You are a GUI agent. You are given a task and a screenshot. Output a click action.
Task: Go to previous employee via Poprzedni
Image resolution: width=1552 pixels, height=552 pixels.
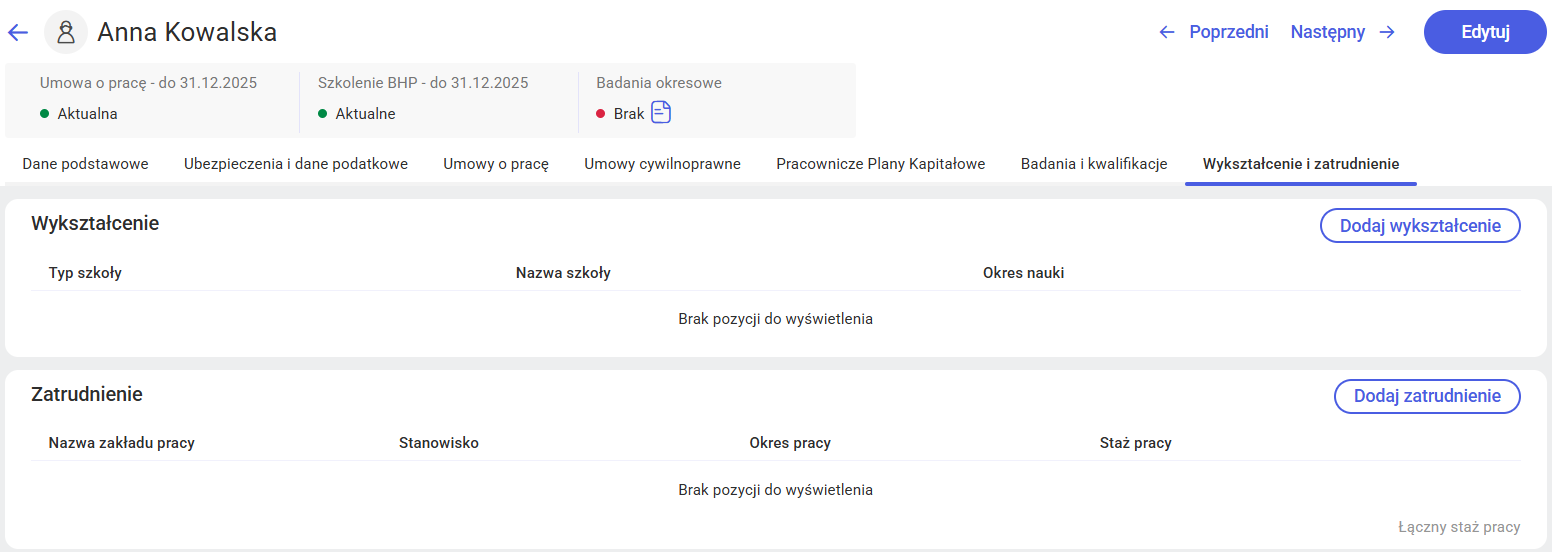point(1228,32)
